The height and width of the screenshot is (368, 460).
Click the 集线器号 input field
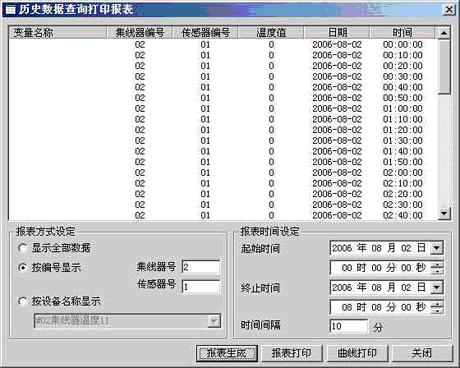(x=201, y=267)
